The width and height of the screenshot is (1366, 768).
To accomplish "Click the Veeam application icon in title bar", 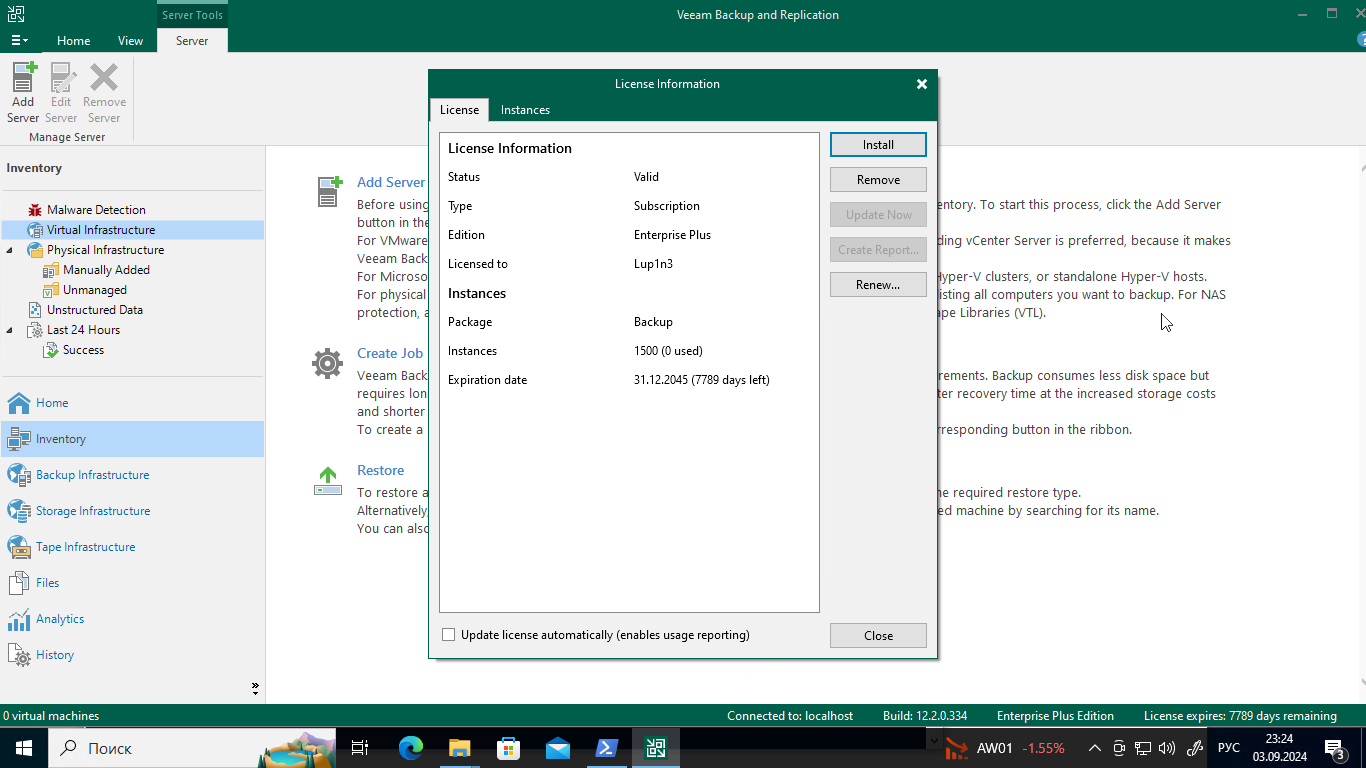I will coord(16,14).
